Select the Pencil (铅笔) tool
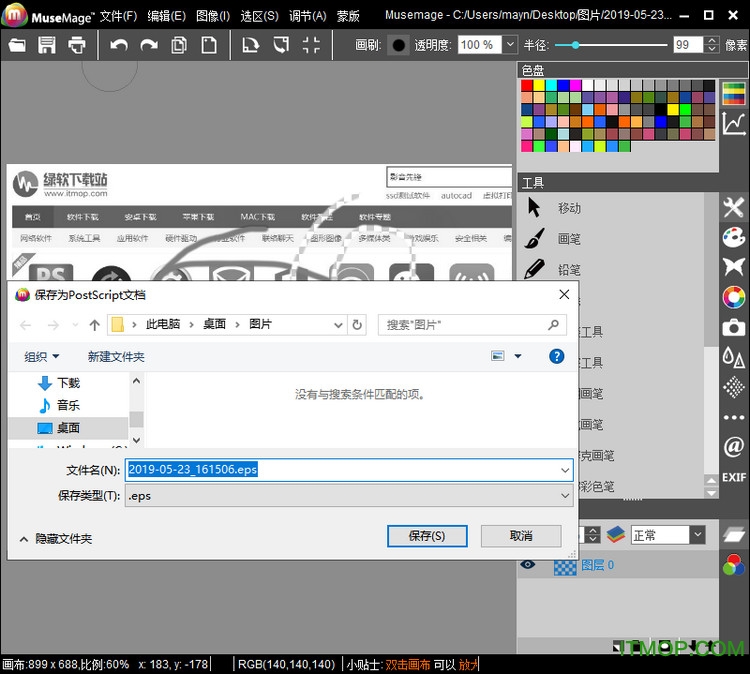 (534, 269)
